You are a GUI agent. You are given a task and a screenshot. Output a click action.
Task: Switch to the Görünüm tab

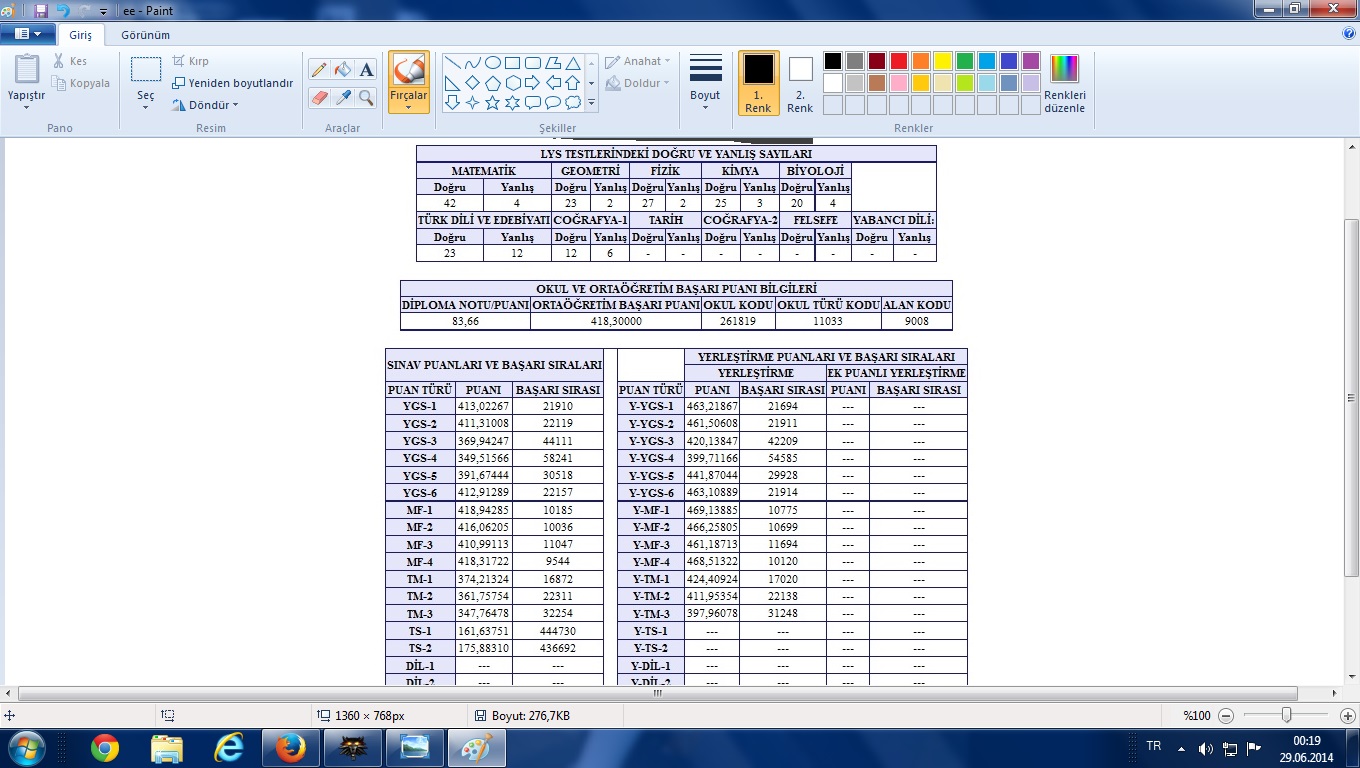145,35
